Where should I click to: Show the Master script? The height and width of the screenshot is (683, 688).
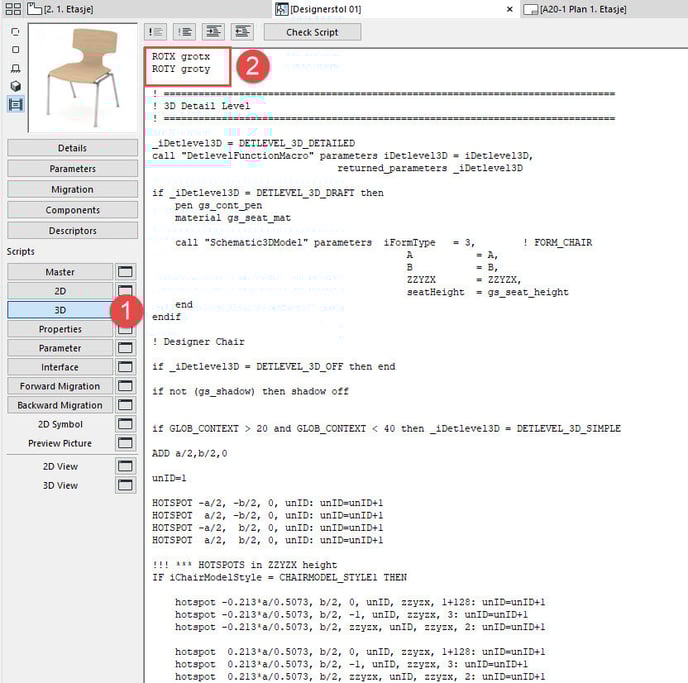click(x=60, y=272)
